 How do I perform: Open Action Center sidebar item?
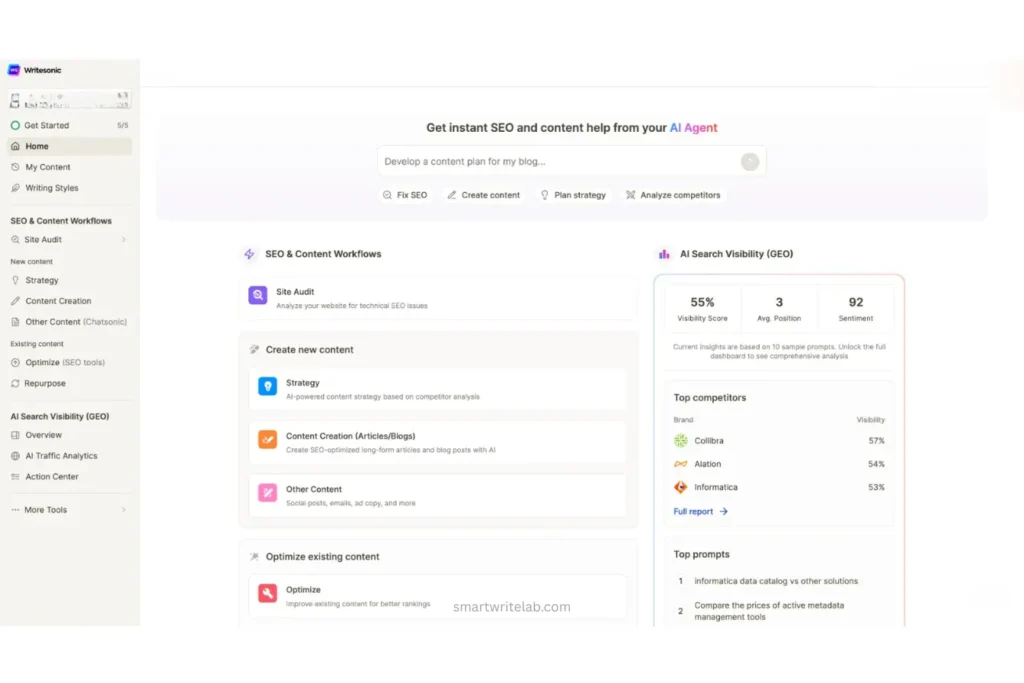[69, 477]
